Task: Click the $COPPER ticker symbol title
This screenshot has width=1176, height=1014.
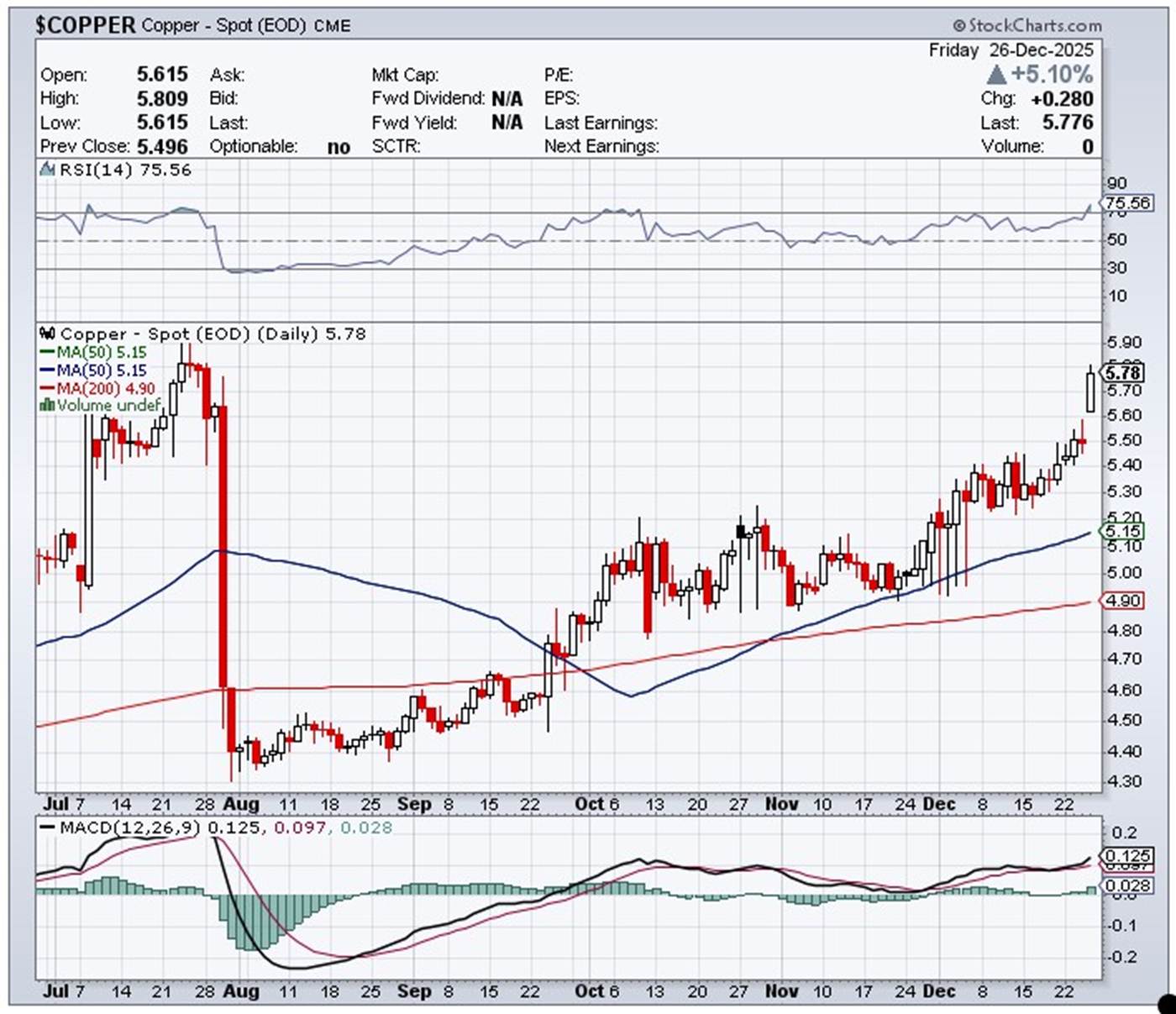Action: pyautogui.click(x=85, y=25)
